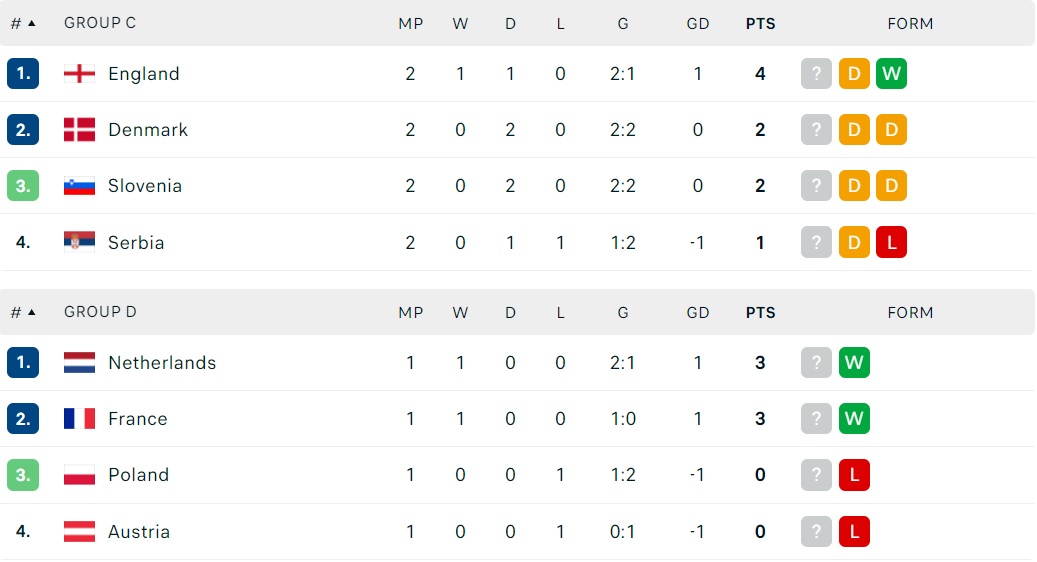
Task: Click the England flag icon
Action: click(x=79, y=73)
